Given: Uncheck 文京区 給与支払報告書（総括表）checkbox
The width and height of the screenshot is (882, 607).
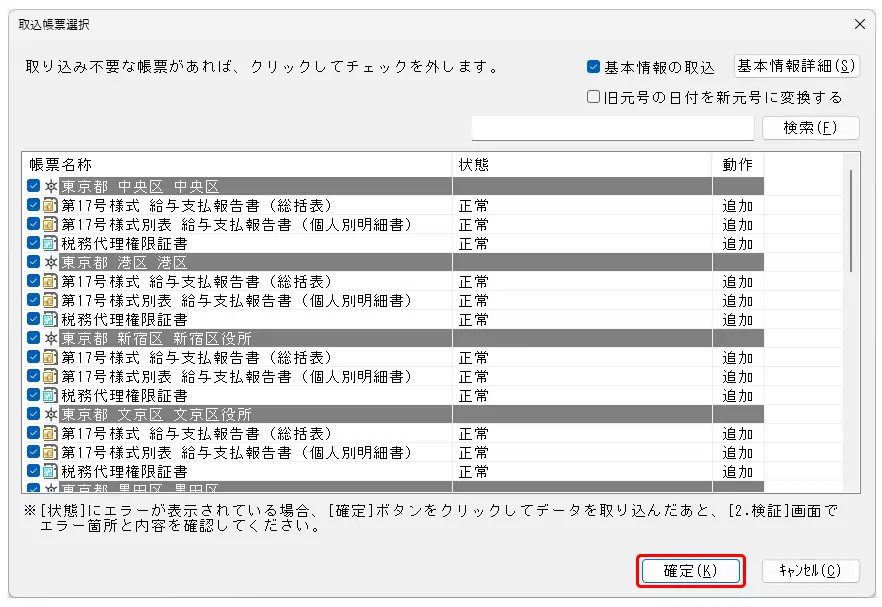Looking at the screenshot, I should (x=34, y=434).
